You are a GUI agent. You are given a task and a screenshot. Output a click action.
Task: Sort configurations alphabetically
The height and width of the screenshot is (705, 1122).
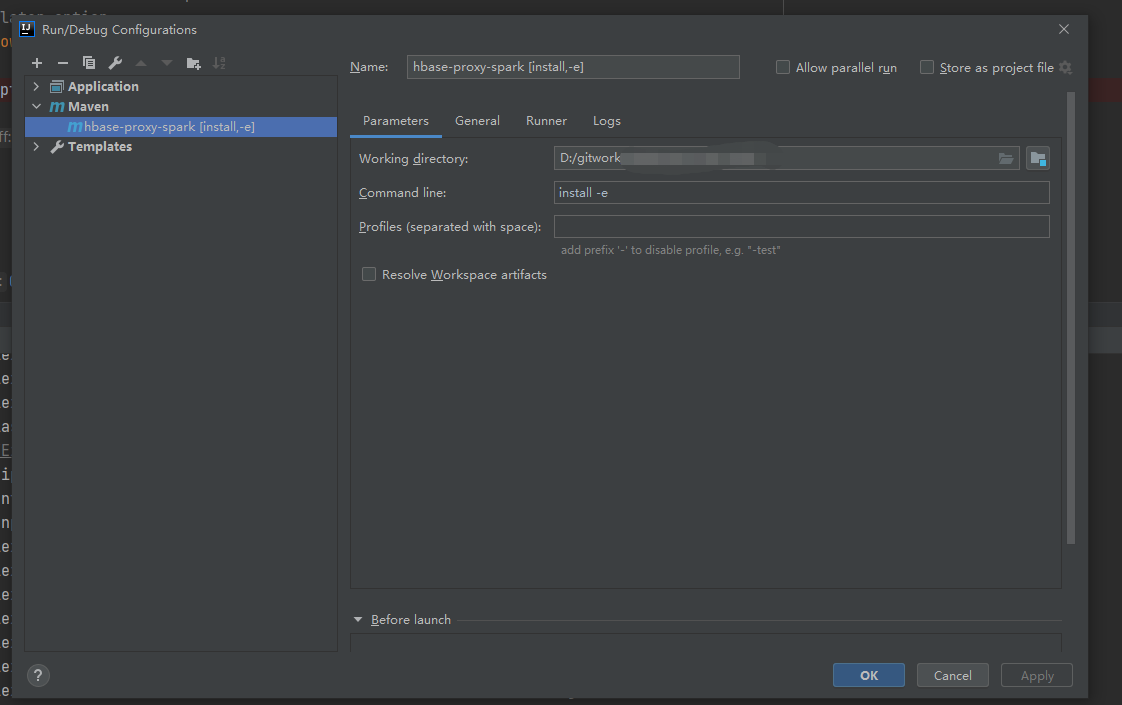pyautogui.click(x=219, y=62)
